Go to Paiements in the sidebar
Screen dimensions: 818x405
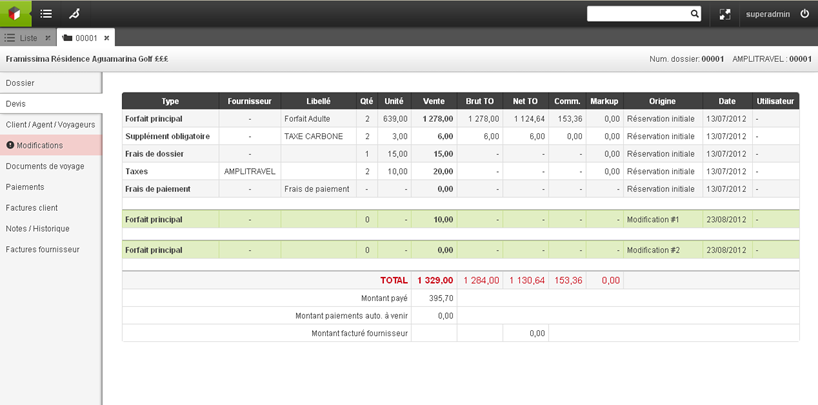pos(25,187)
